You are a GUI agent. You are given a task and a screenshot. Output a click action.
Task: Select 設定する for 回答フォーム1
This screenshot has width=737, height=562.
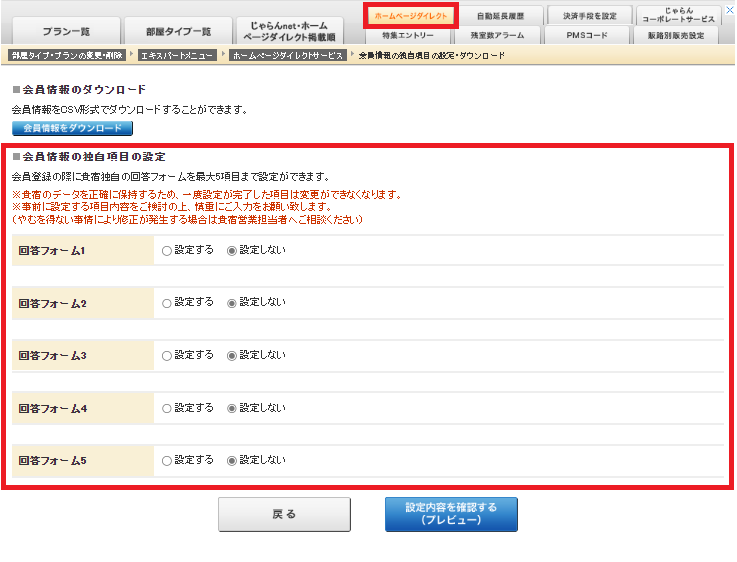click(x=167, y=250)
